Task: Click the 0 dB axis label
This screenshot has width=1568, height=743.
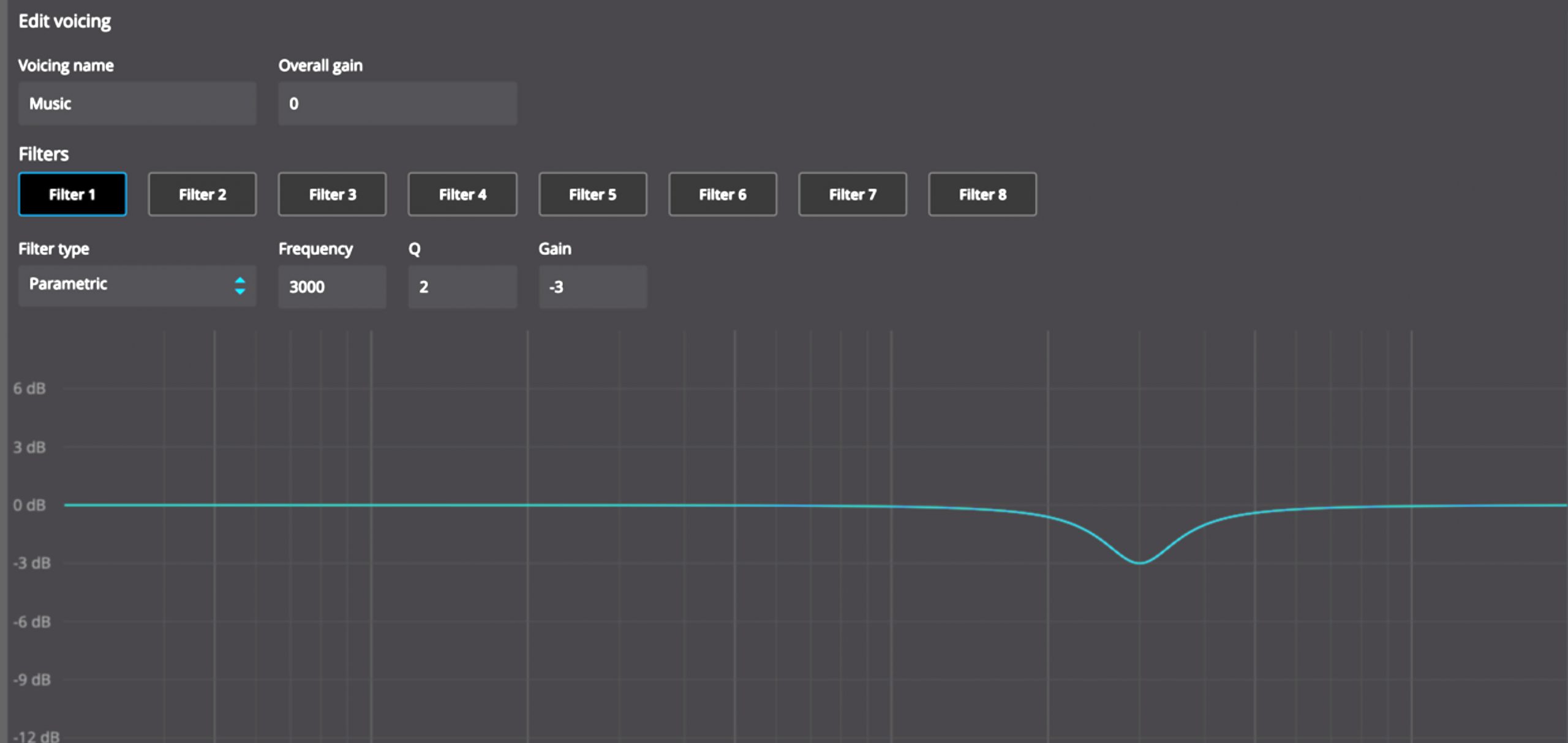Action: pyautogui.click(x=29, y=505)
